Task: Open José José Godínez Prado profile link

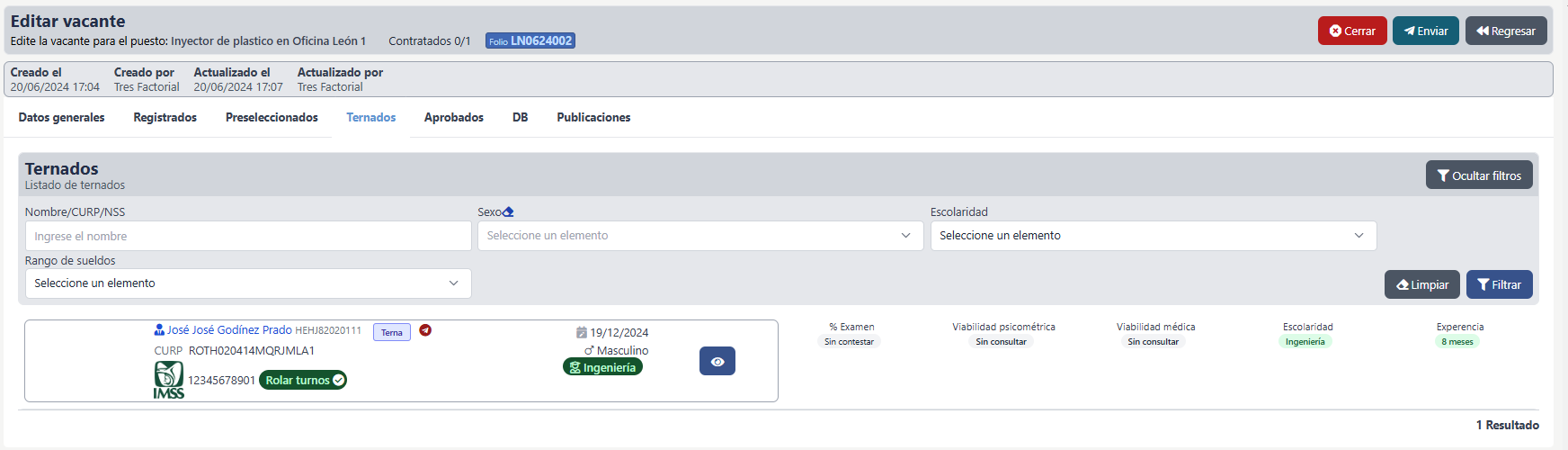Action: (x=229, y=330)
